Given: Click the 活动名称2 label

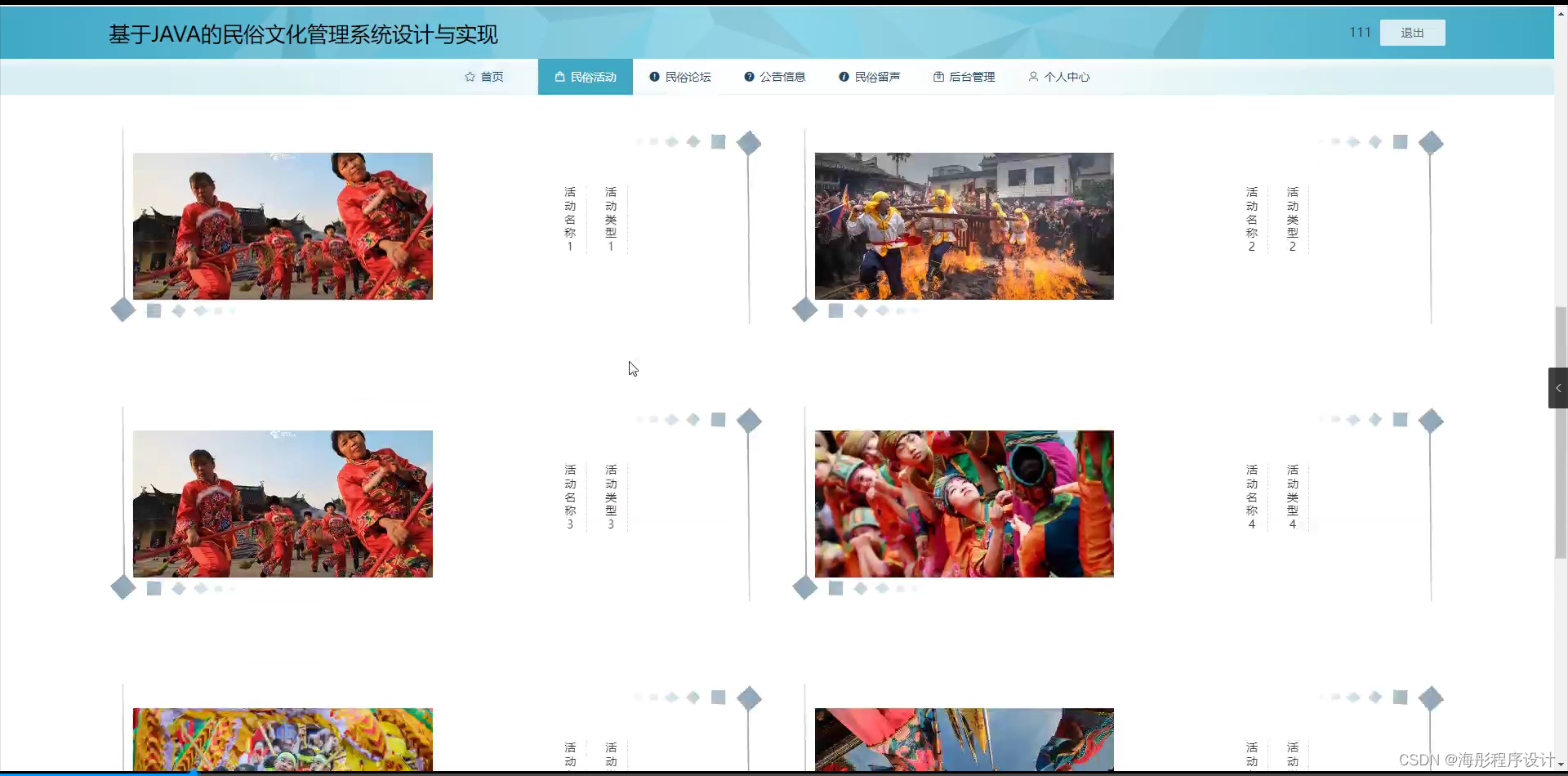Looking at the screenshot, I should [x=1252, y=219].
